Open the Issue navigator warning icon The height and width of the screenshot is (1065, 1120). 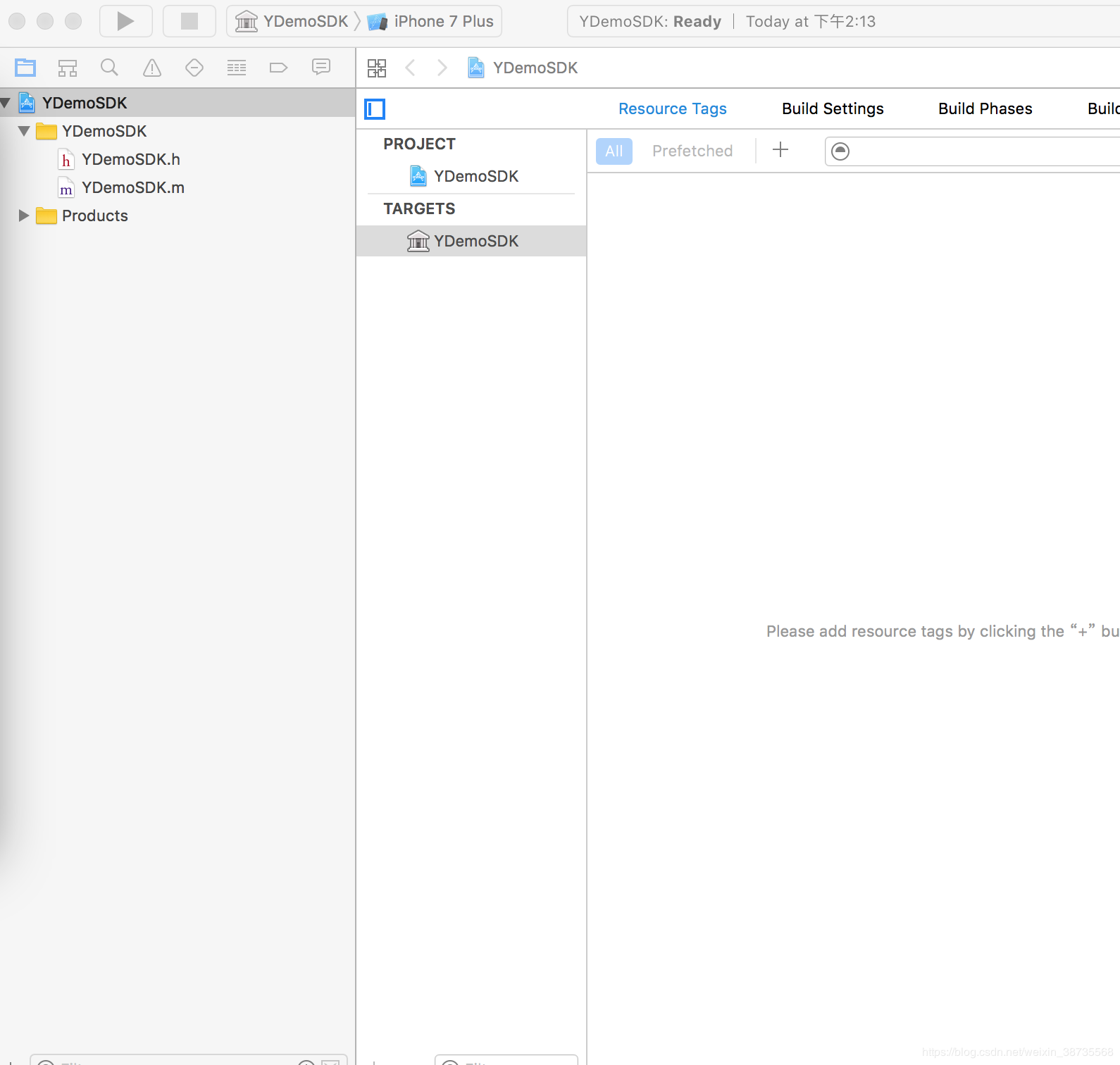click(x=152, y=68)
